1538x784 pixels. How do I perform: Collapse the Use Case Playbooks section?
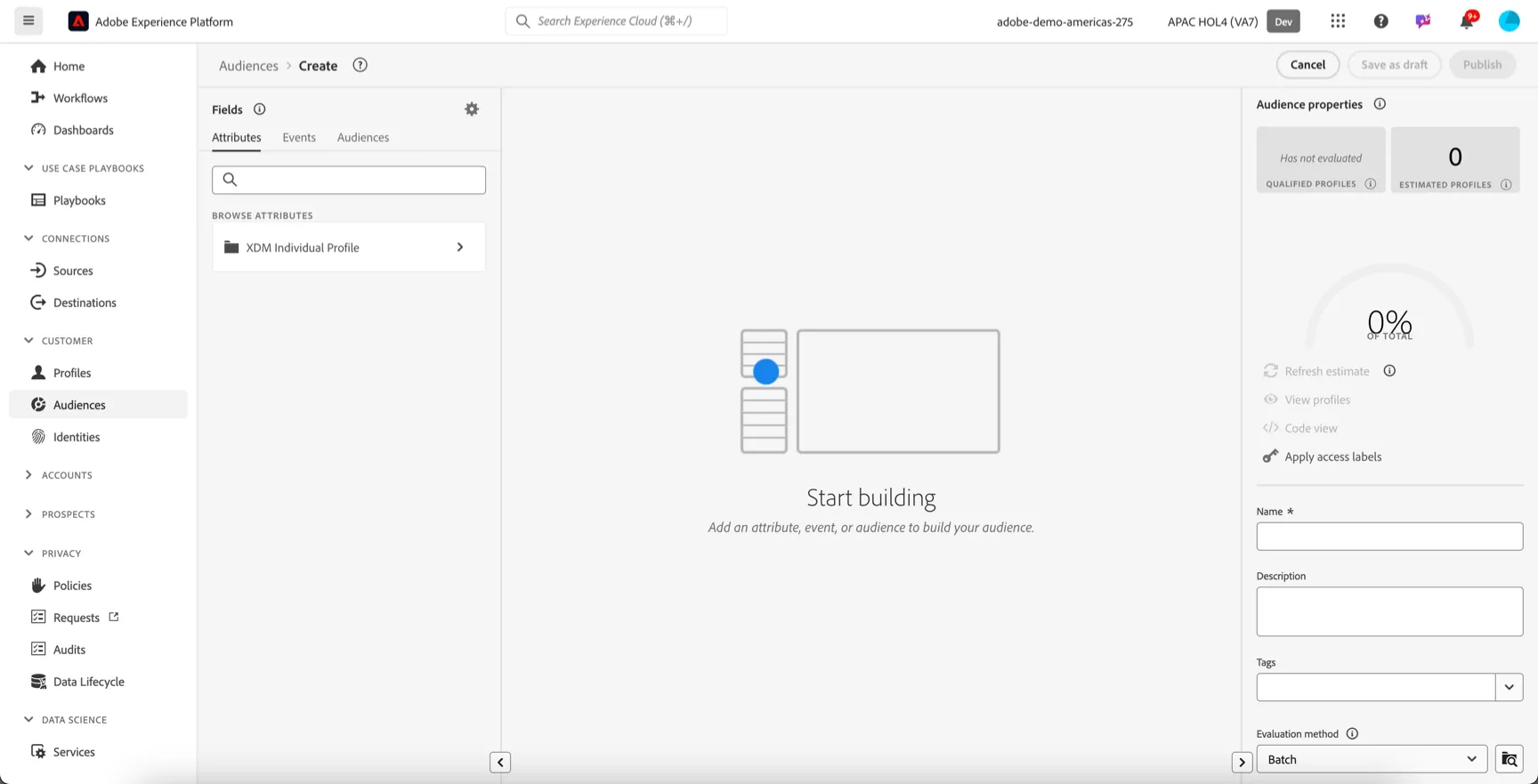[28, 168]
